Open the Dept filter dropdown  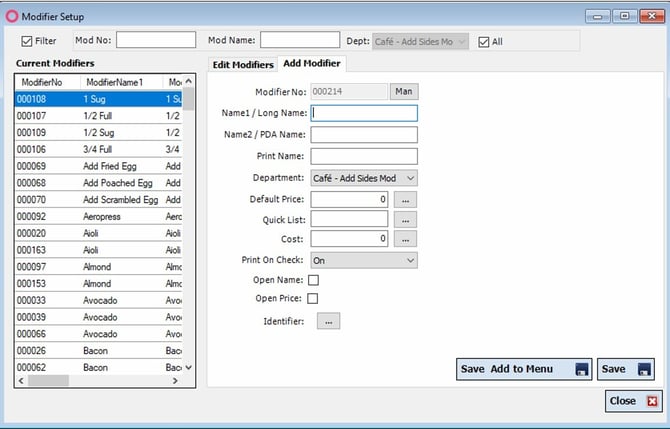coord(420,41)
